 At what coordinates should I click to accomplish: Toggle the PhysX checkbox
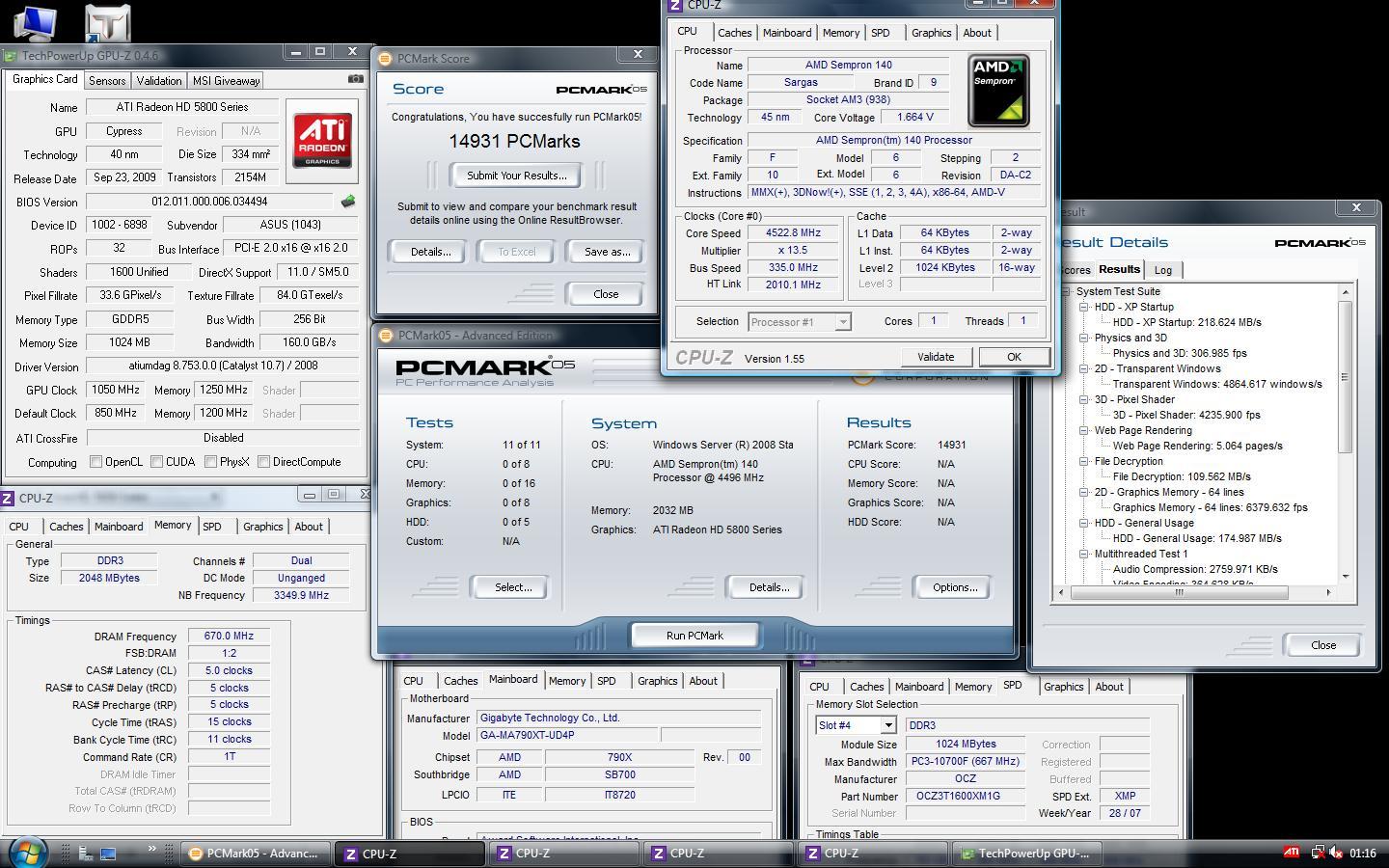click(x=210, y=462)
